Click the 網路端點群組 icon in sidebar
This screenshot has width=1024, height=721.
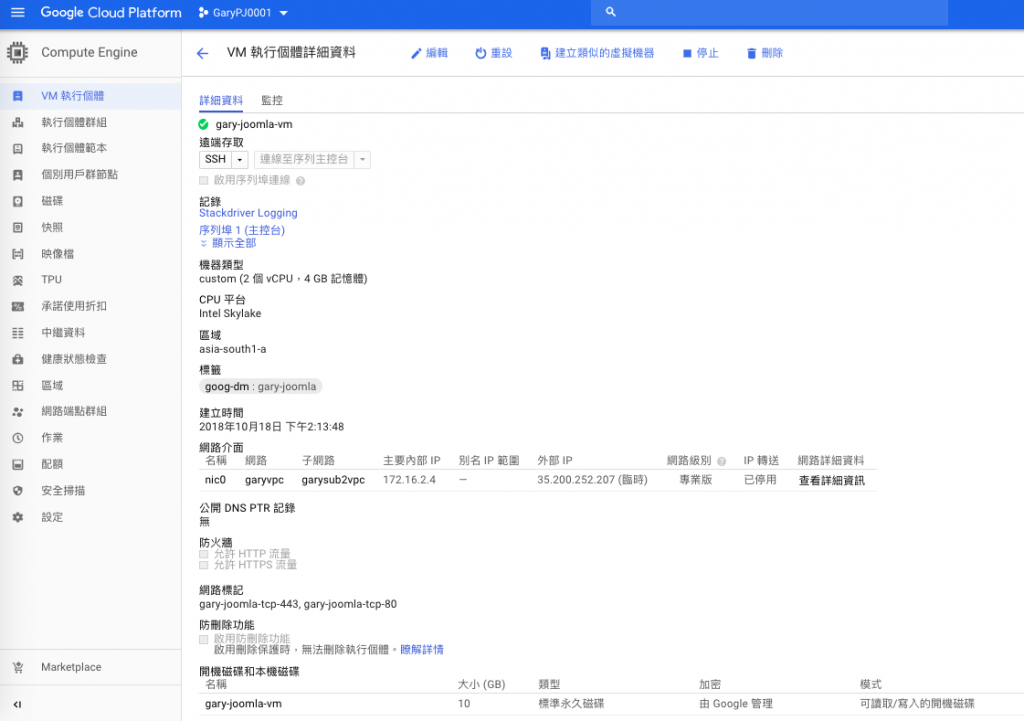[18, 411]
